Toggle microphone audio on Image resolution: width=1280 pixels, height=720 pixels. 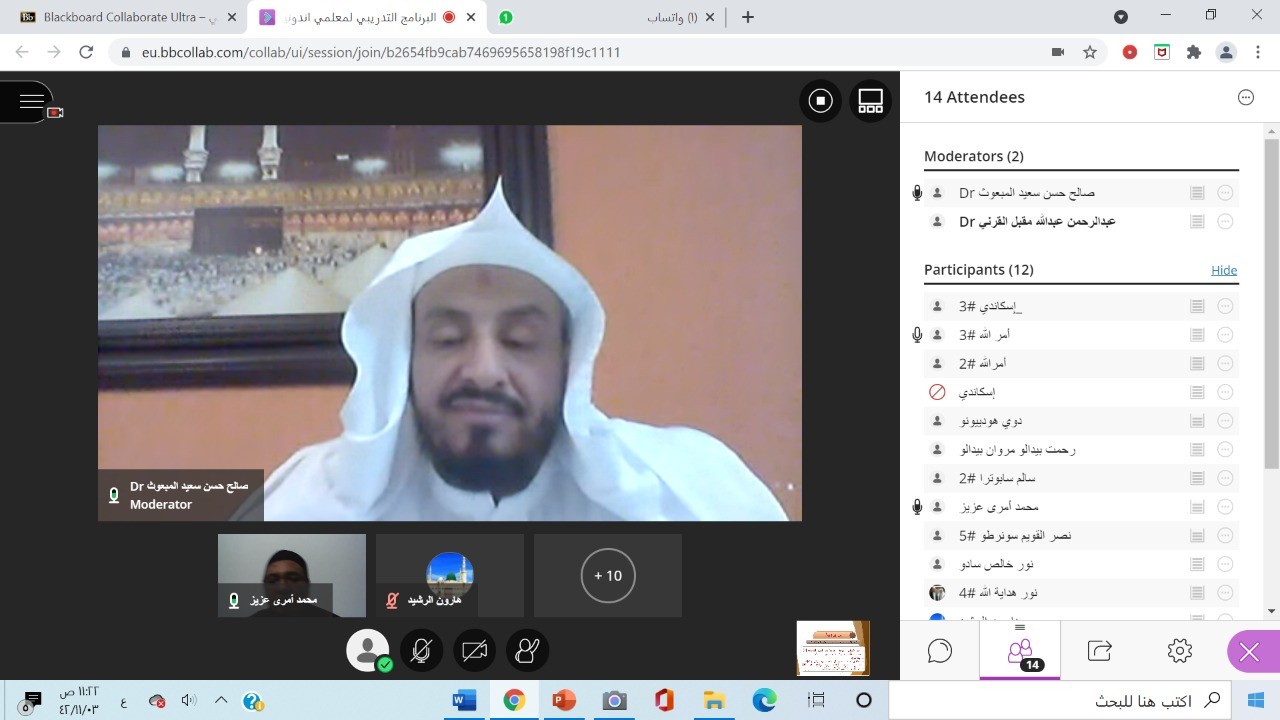tap(421, 651)
